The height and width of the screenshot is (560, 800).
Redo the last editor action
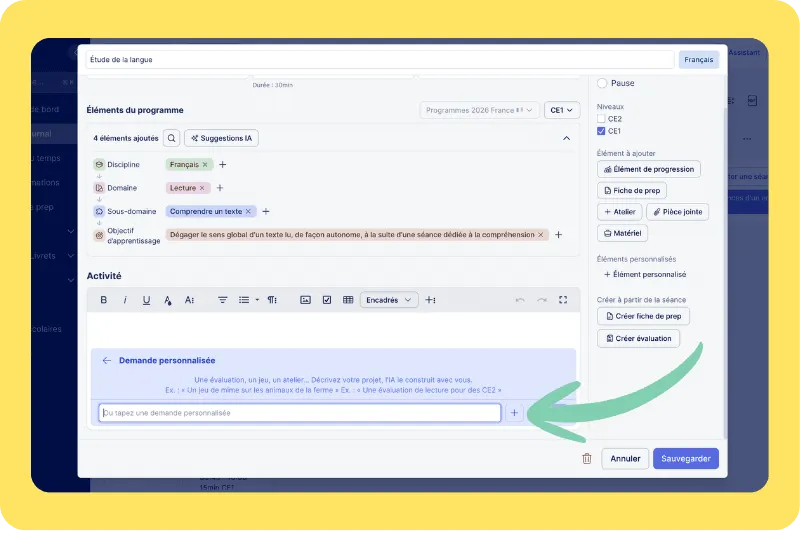542,300
